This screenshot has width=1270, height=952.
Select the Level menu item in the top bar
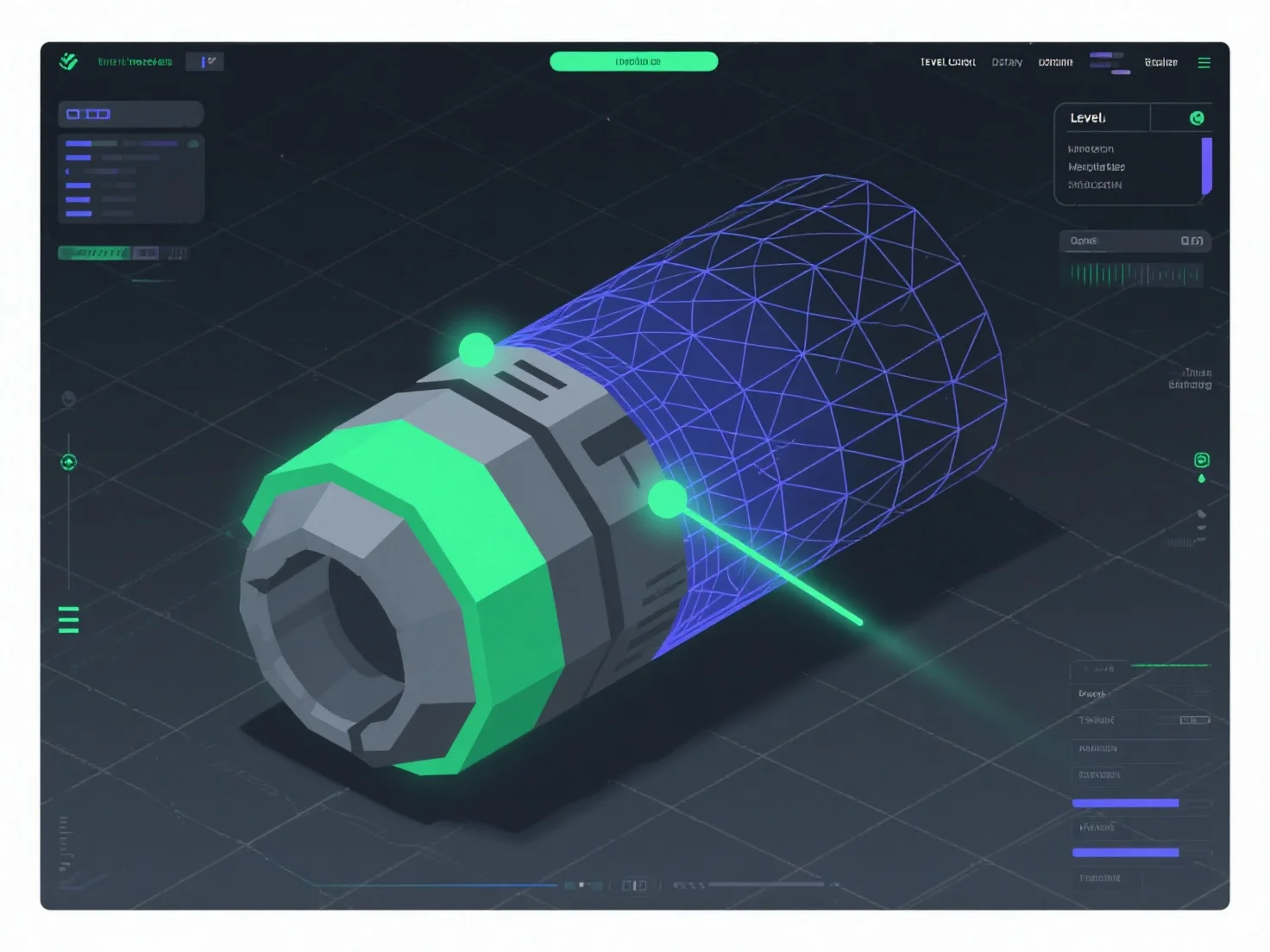tap(946, 61)
